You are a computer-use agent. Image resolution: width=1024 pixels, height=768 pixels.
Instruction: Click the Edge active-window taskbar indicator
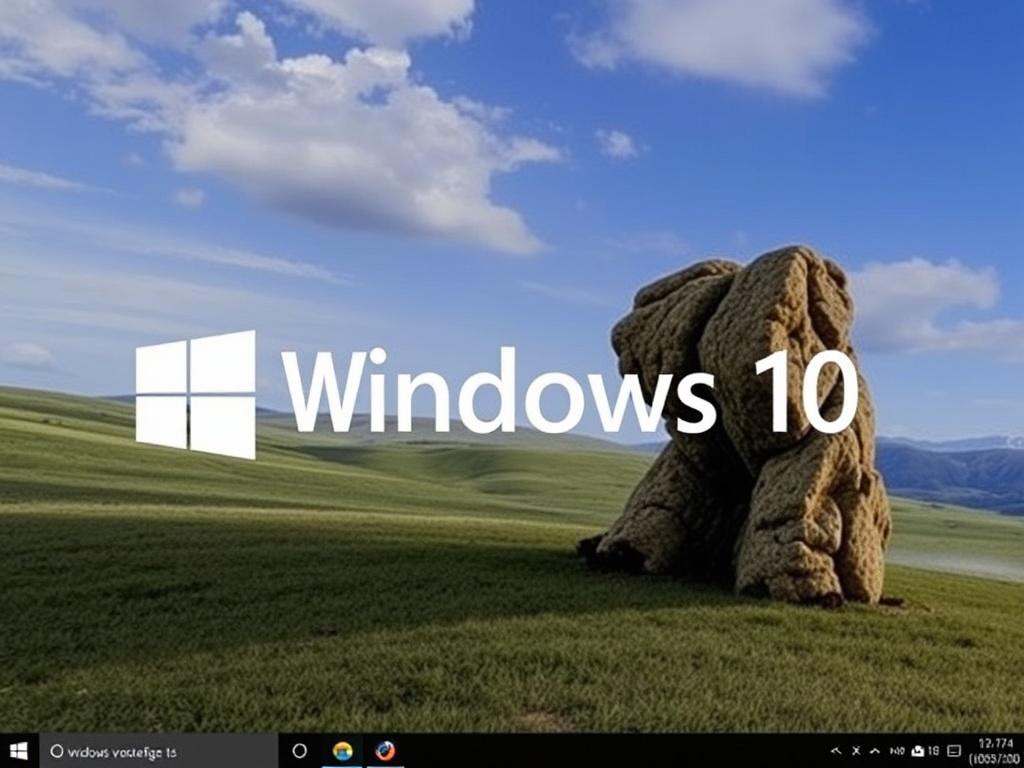(x=345, y=764)
